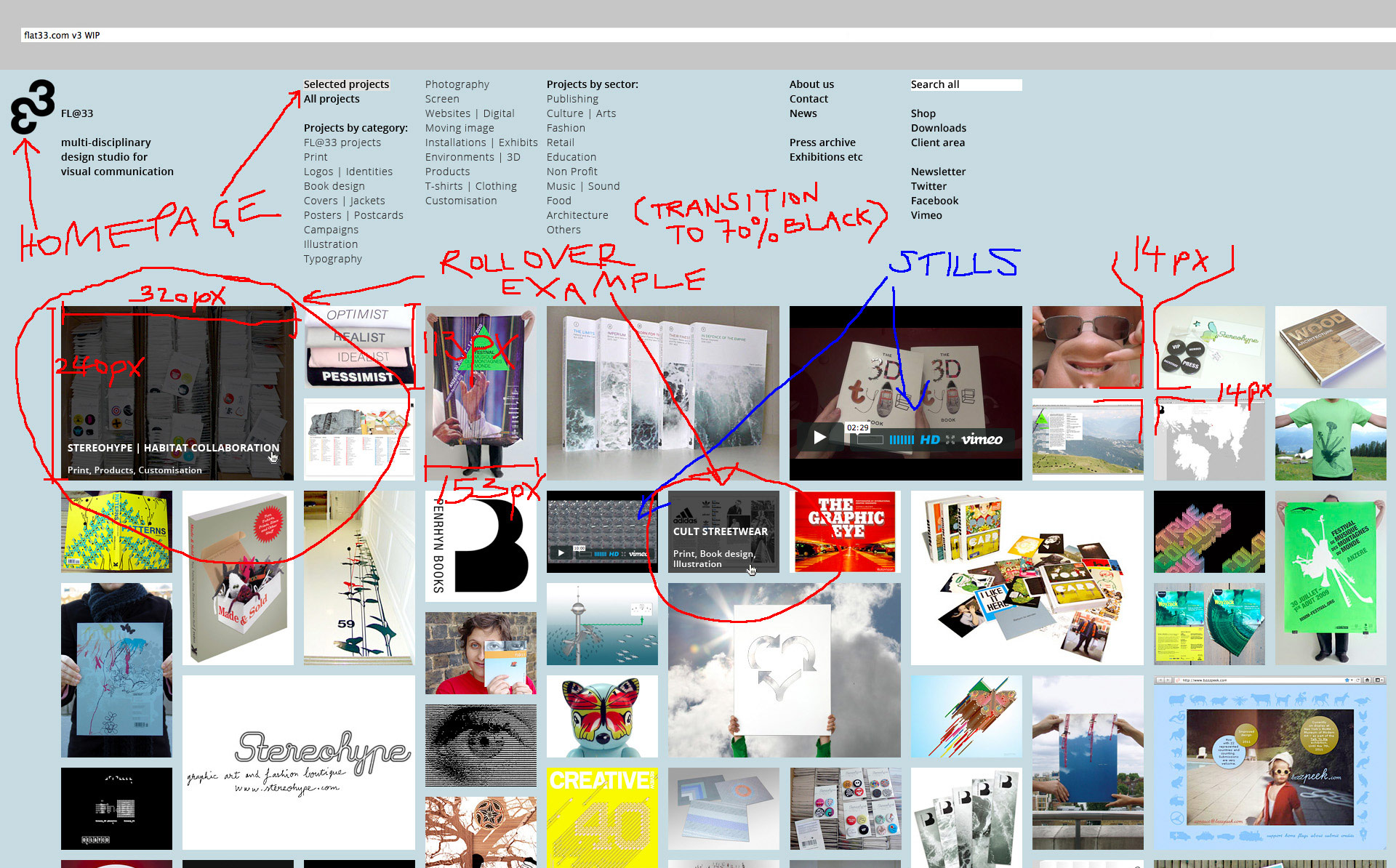Click the HD icon on the 3D book video
1396x868 pixels.
[x=930, y=440]
